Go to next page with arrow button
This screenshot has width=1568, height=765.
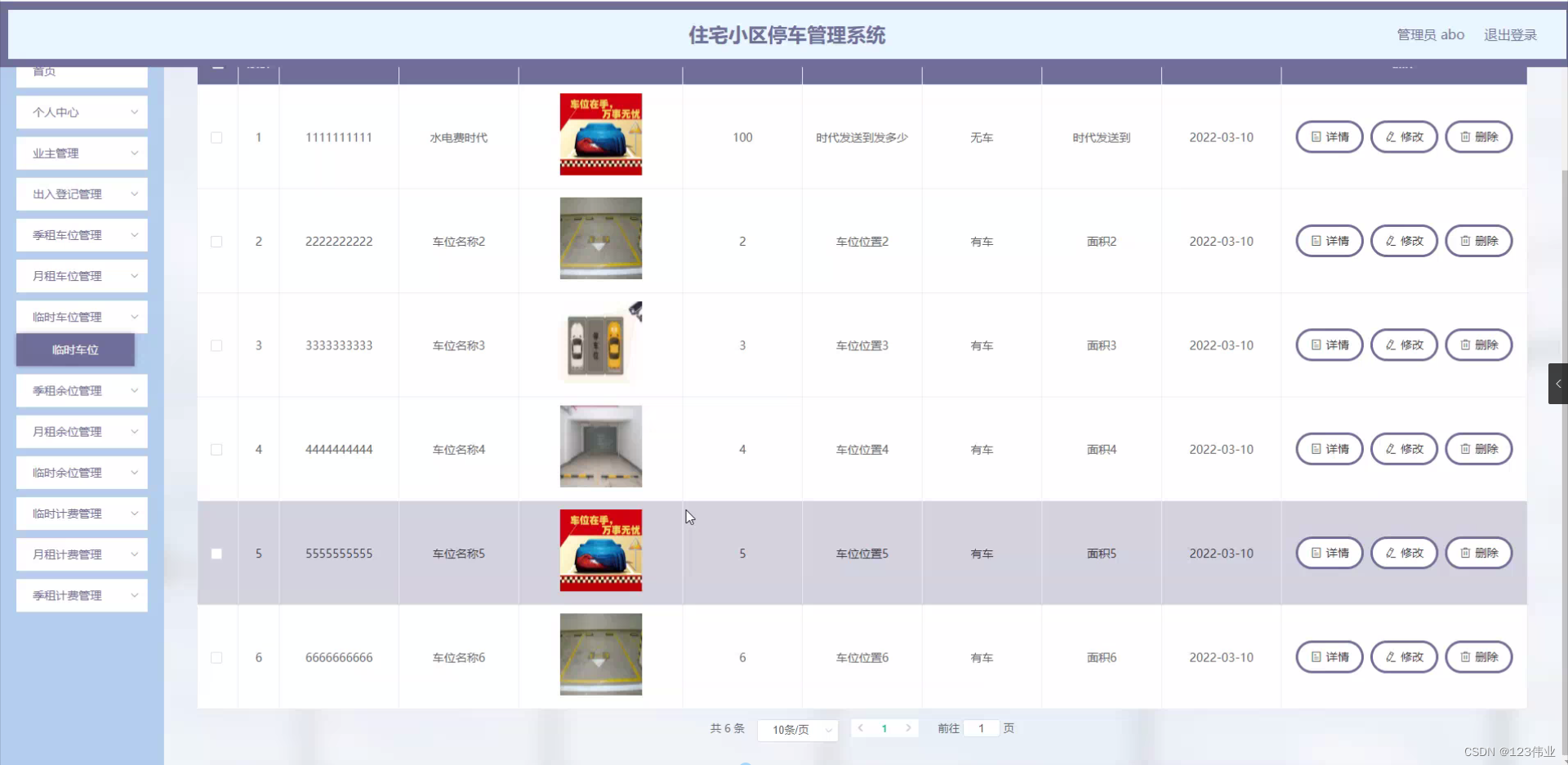[909, 728]
